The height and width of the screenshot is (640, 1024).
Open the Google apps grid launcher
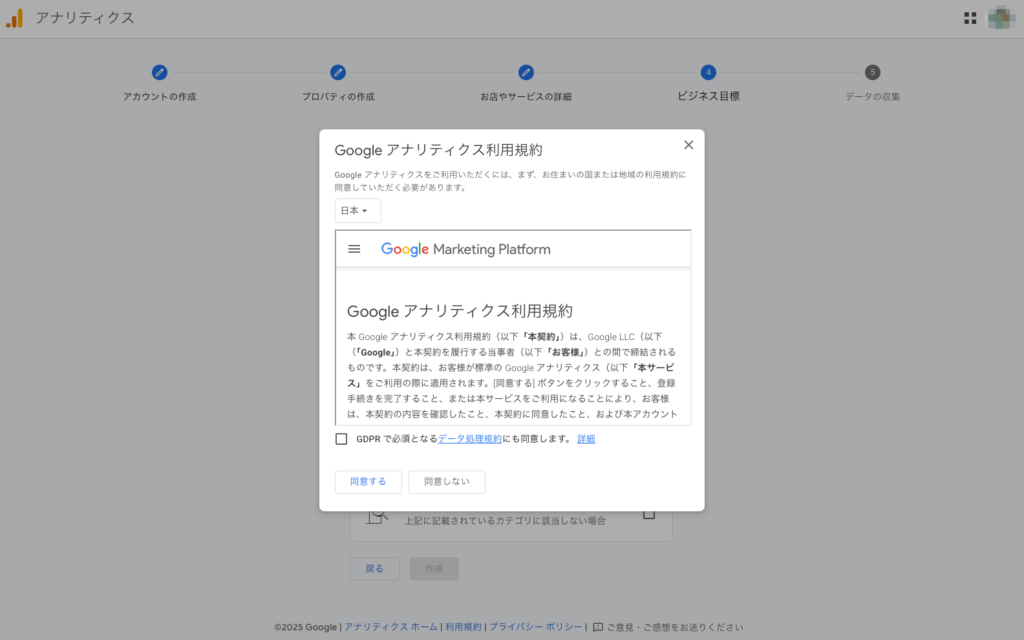click(969, 17)
